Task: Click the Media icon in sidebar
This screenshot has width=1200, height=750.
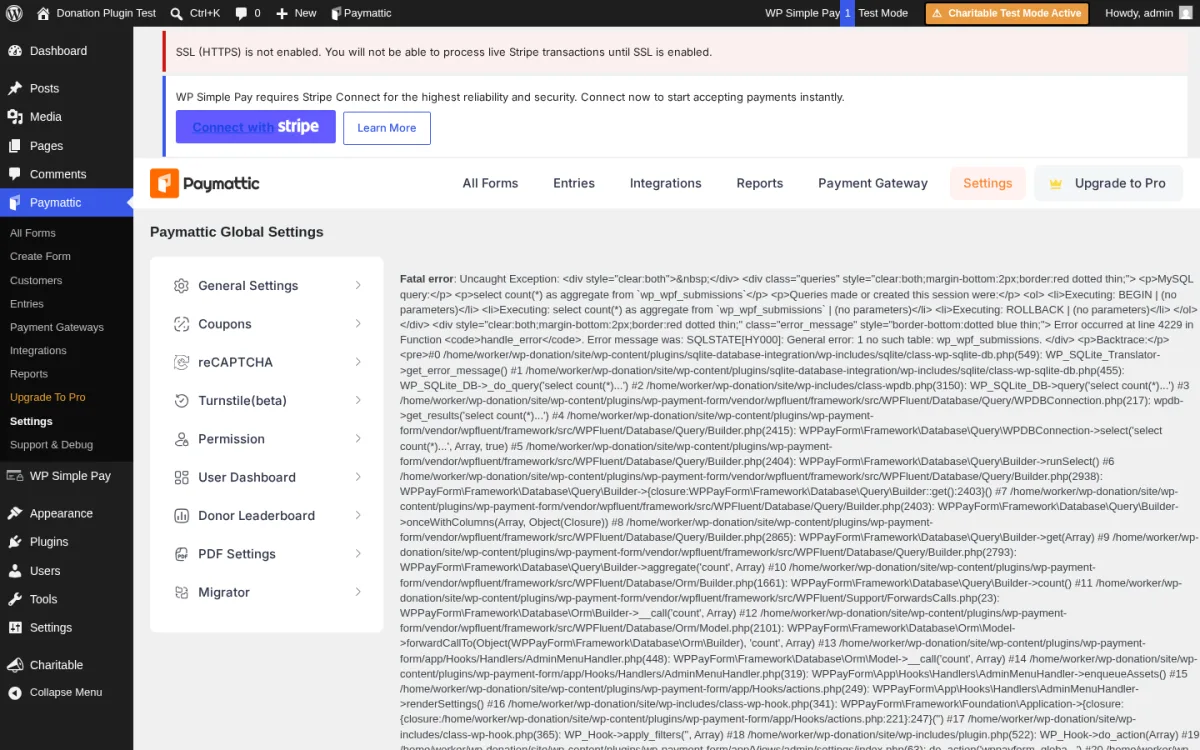Action: [x=15, y=117]
